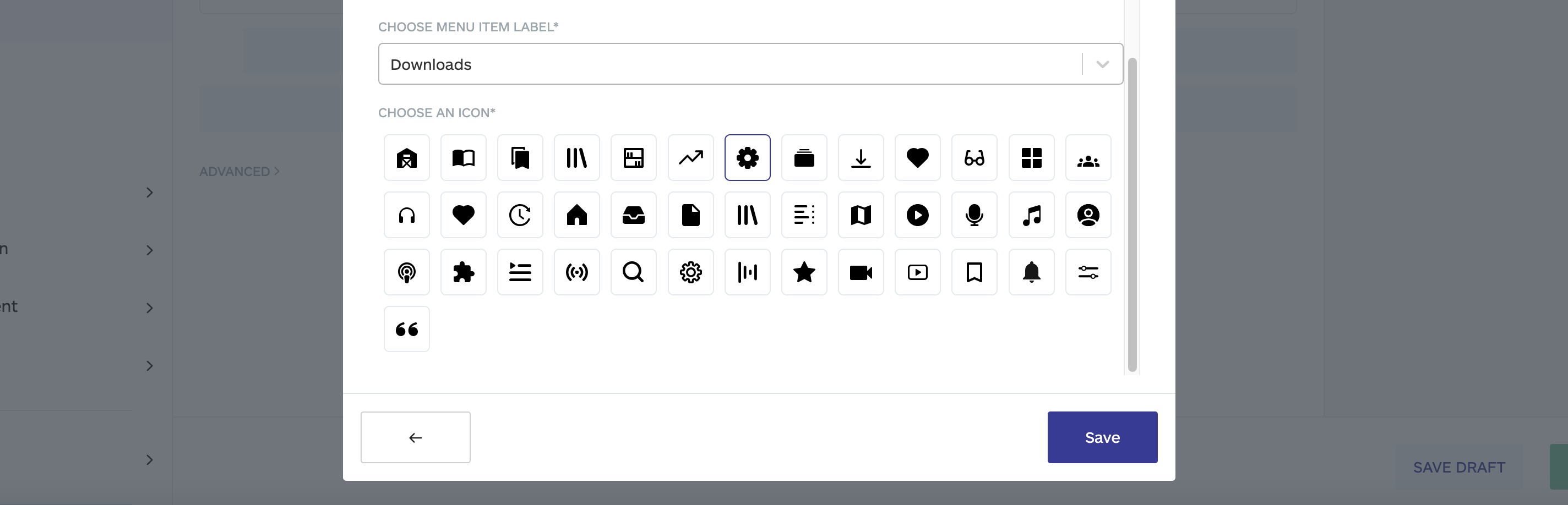This screenshot has height=505, width=1568.
Task: Choose the notification bell icon
Action: (1031, 272)
